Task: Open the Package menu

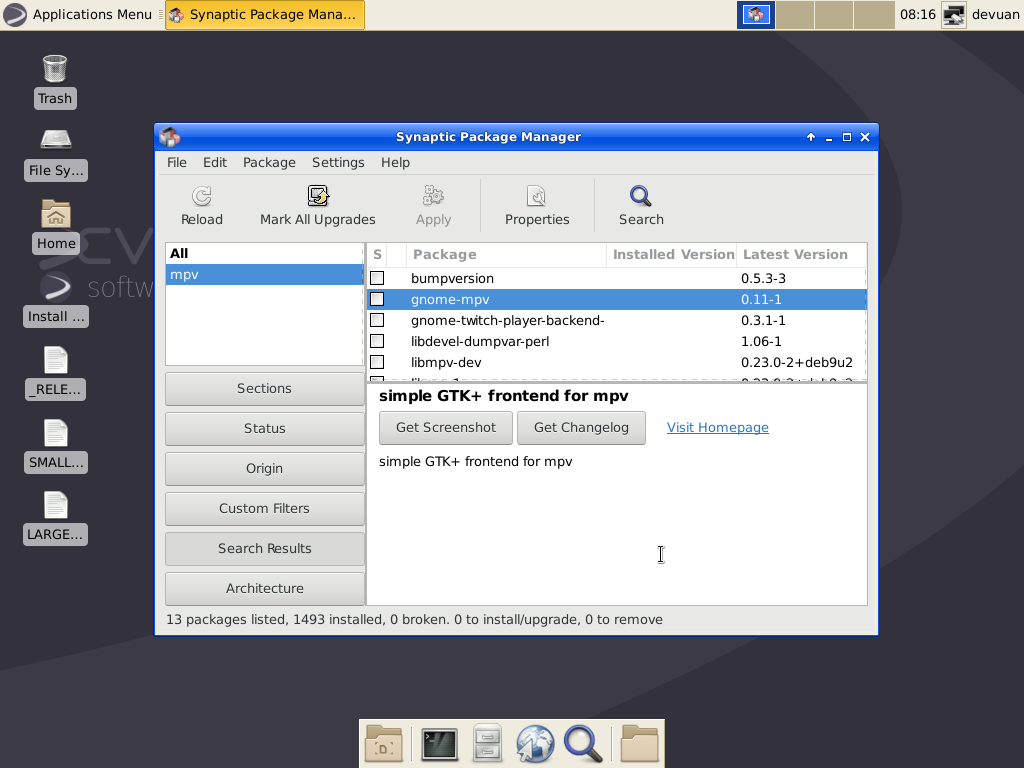Action: pyautogui.click(x=268, y=162)
